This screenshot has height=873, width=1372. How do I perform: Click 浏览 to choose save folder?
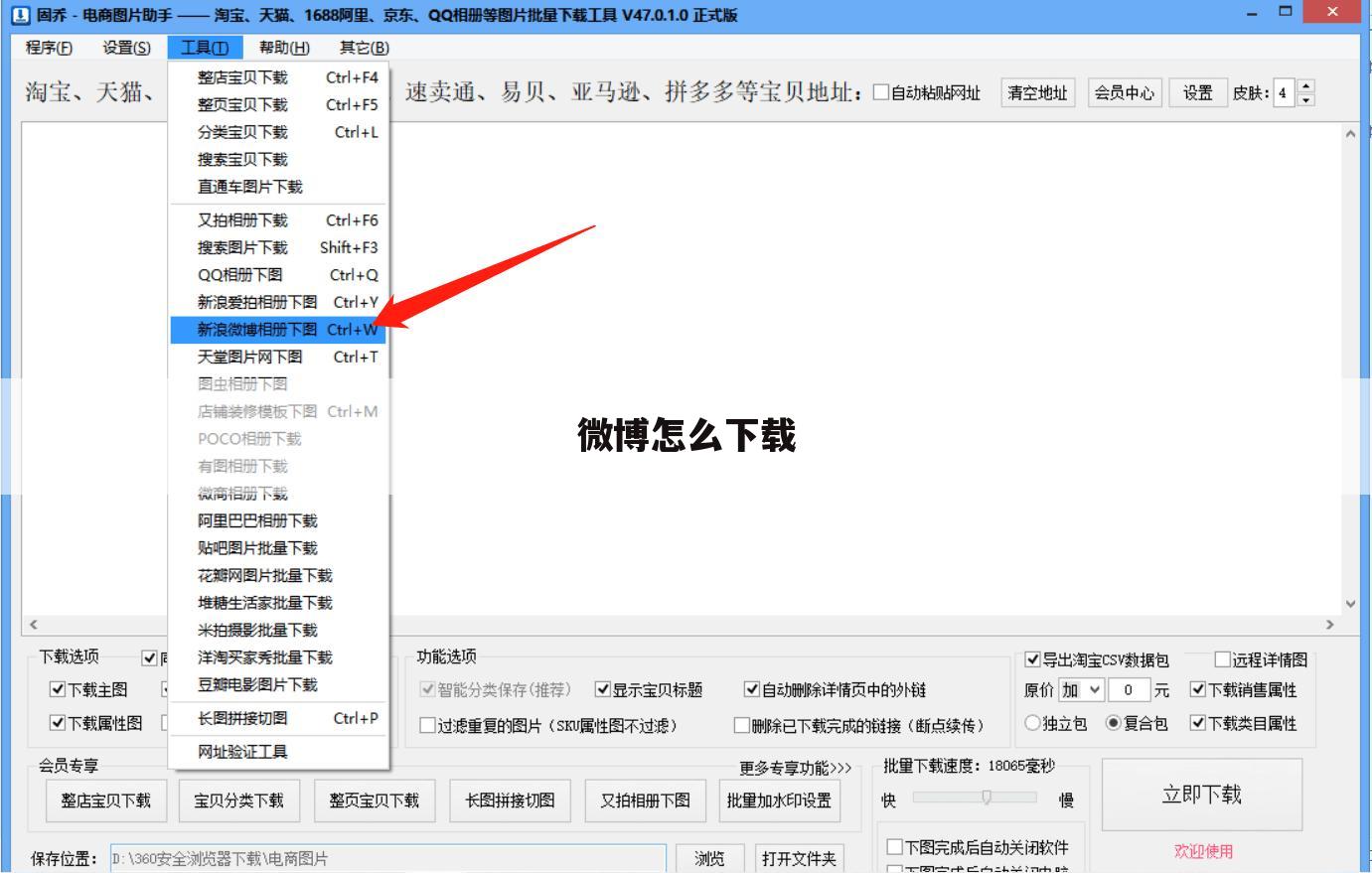(709, 858)
